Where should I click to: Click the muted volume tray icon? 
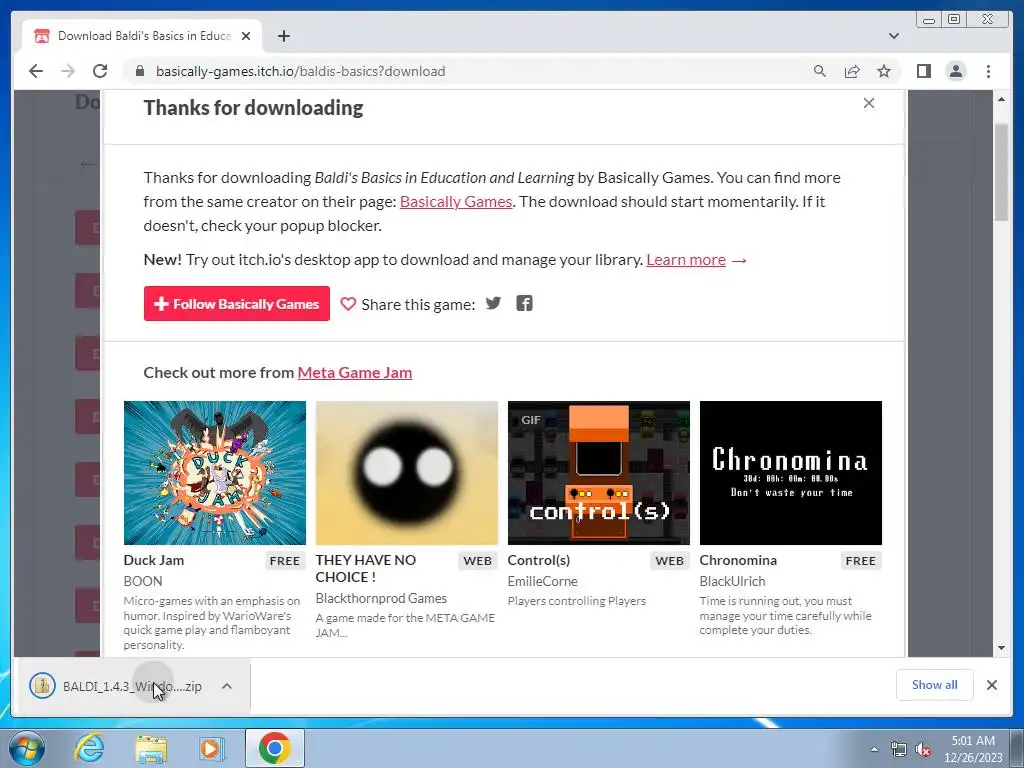point(923,750)
